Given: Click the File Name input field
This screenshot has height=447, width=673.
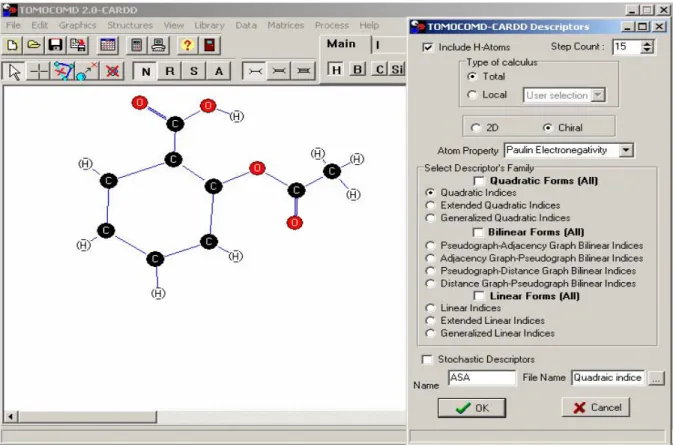Looking at the screenshot, I should coord(608,378).
